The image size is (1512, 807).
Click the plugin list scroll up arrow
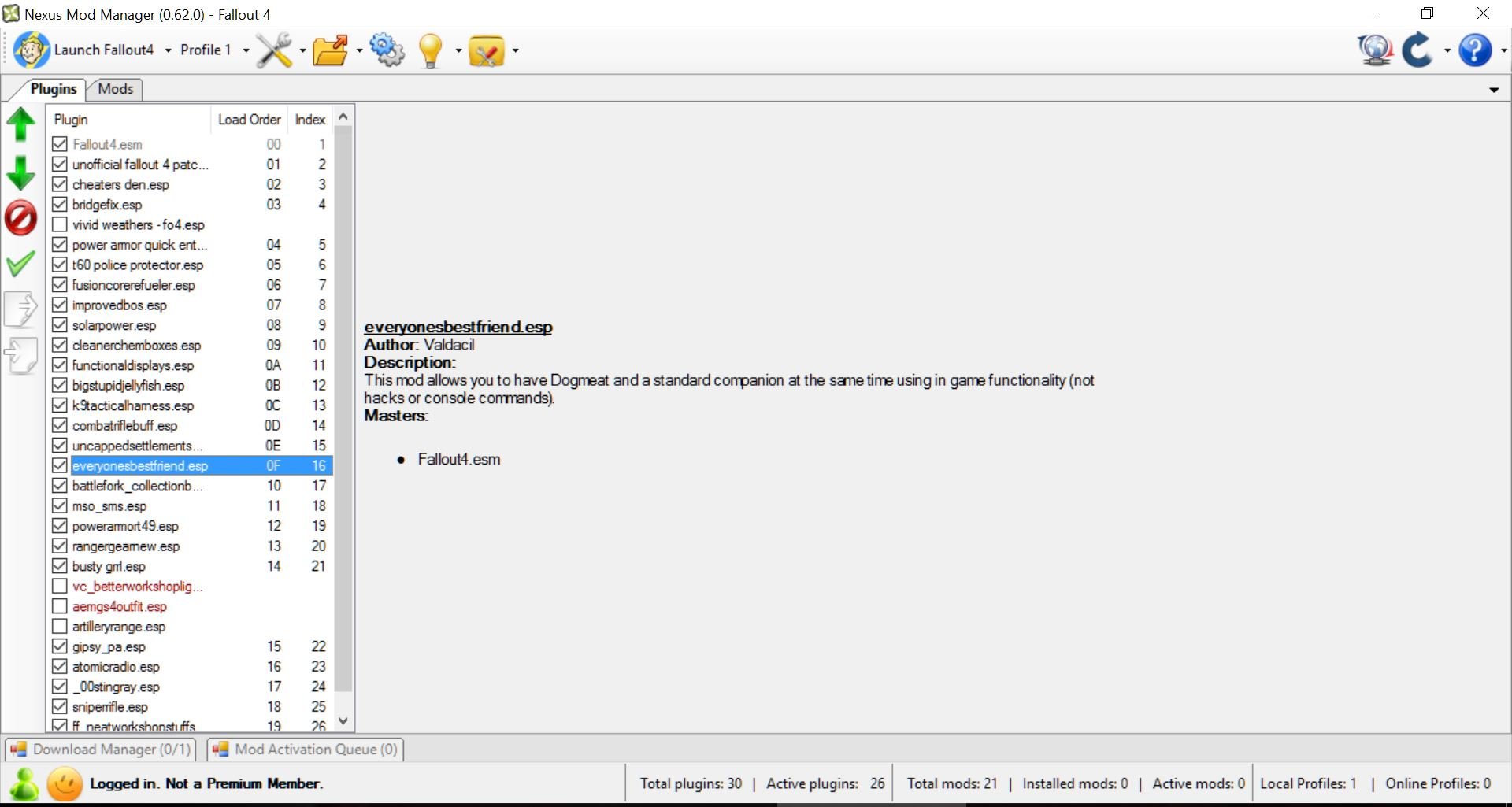tap(343, 117)
